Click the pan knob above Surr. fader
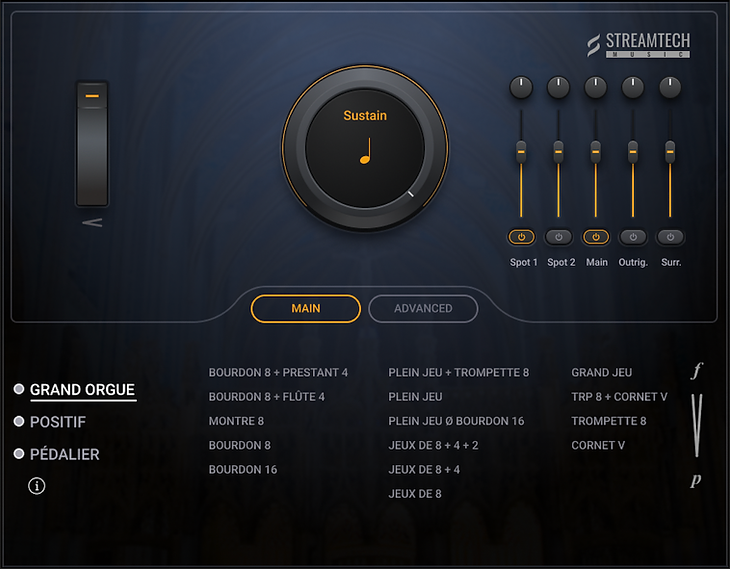 point(670,87)
